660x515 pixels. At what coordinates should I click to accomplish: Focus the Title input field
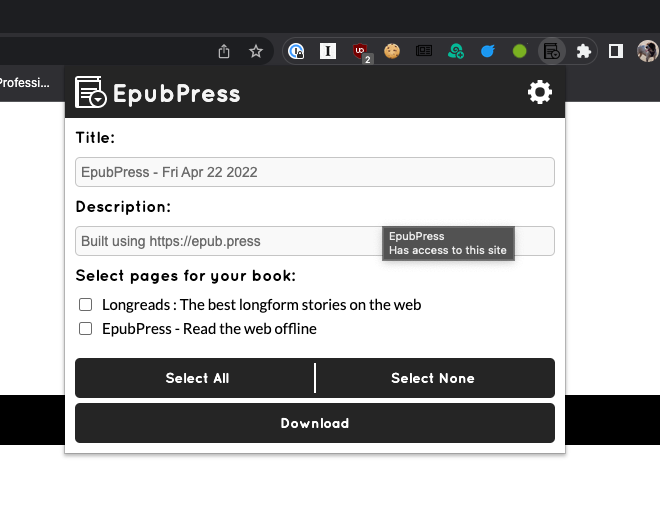coord(315,172)
